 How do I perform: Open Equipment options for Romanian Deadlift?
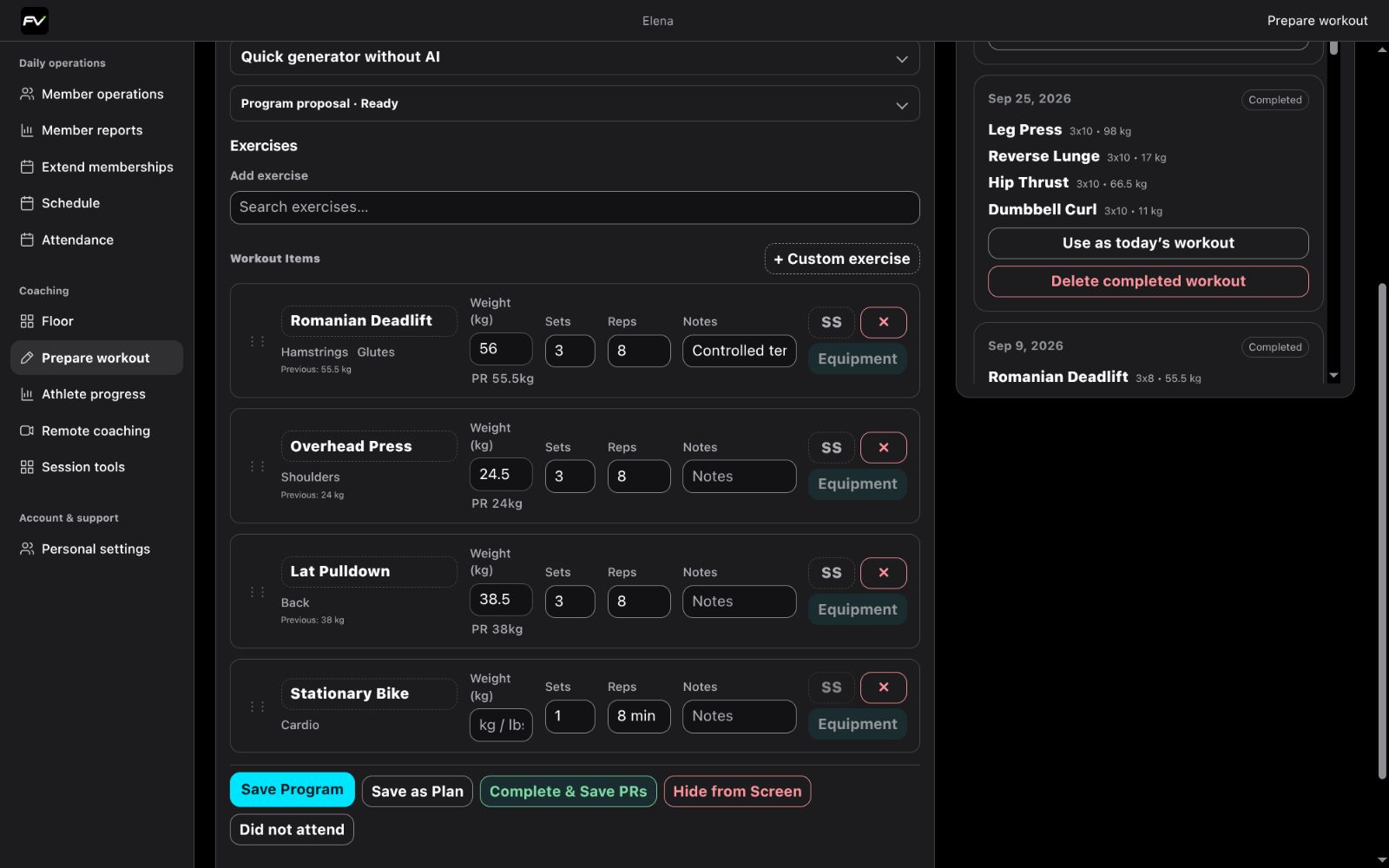[858, 358]
